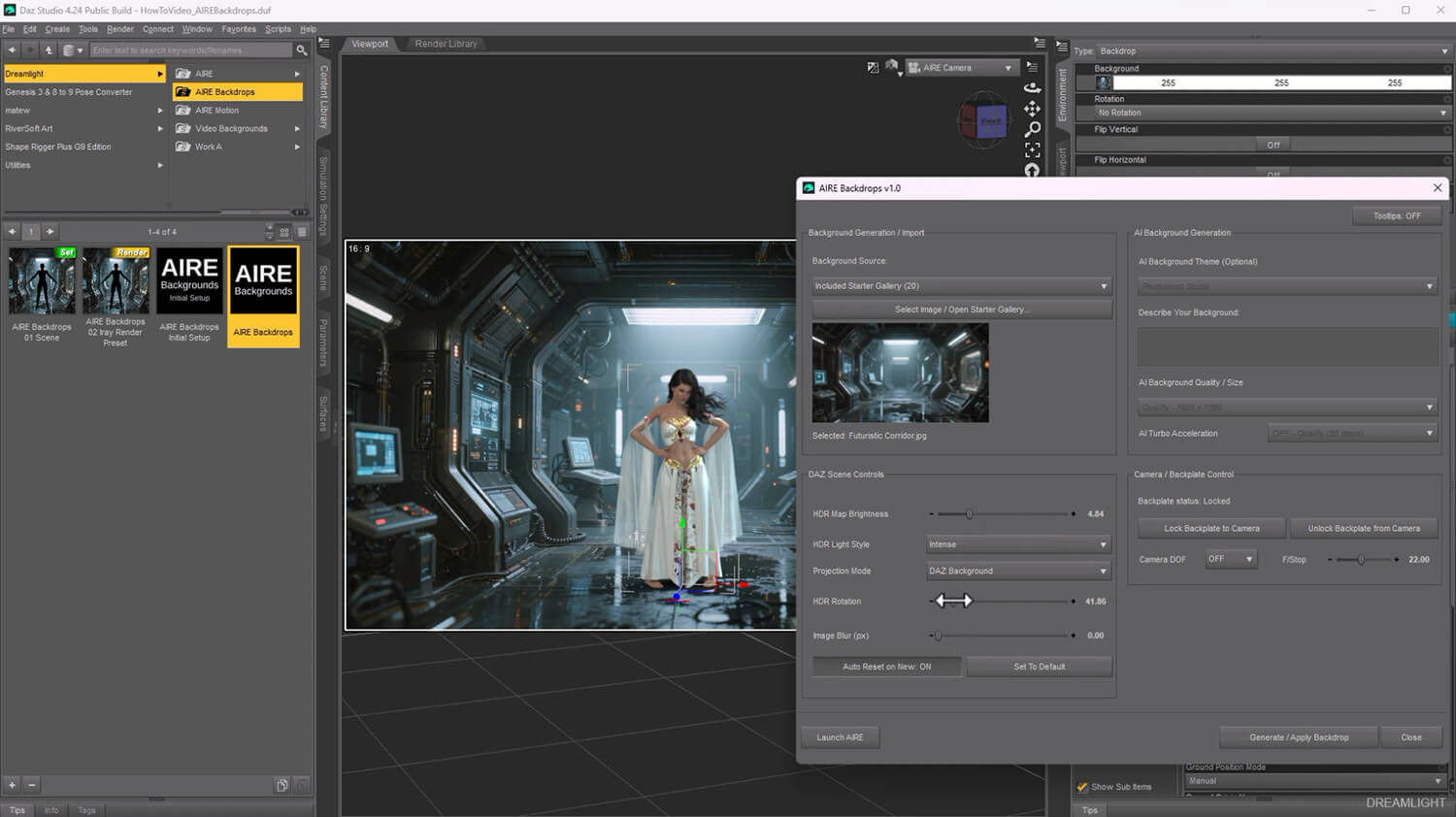Screen dimensions: 1456x817
Task: Switch content results to grid view
Action: (284, 232)
